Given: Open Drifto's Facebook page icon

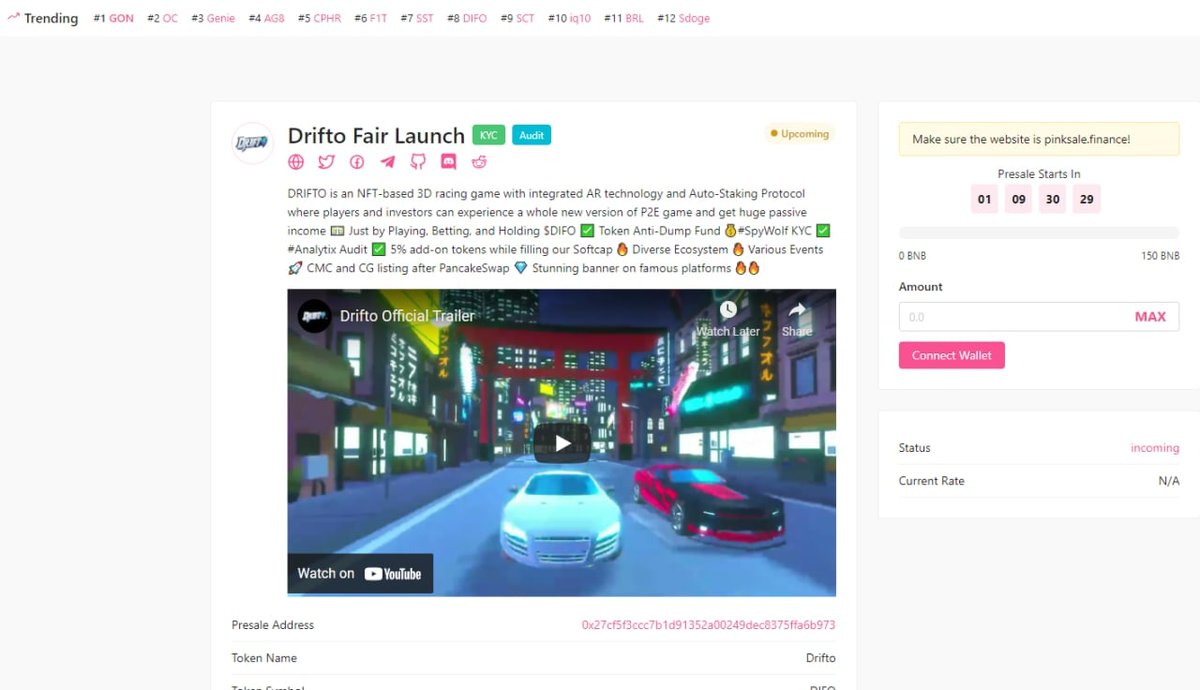Looking at the screenshot, I should [357, 162].
